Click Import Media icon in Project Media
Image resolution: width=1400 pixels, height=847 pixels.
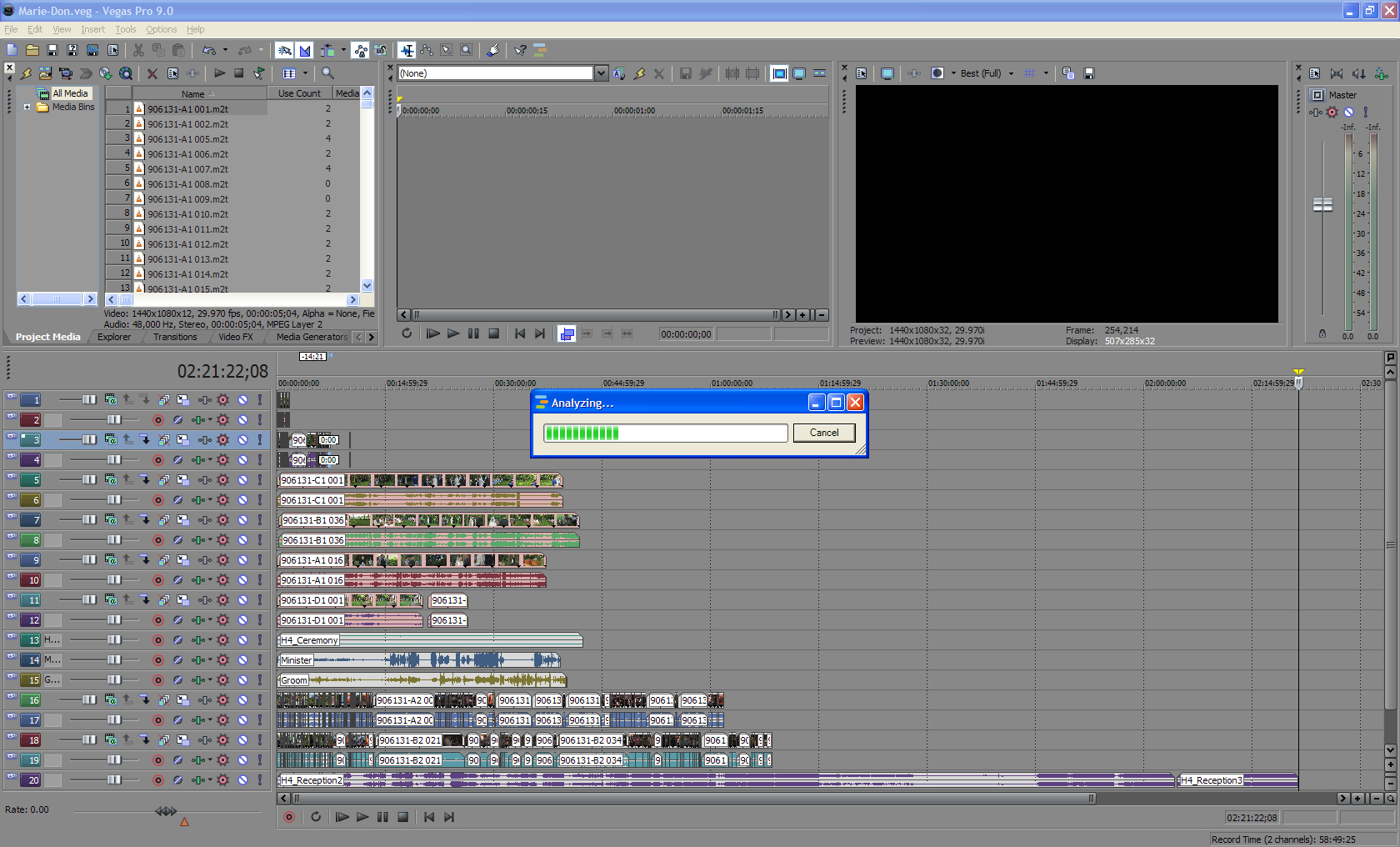(x=46, y=73)
